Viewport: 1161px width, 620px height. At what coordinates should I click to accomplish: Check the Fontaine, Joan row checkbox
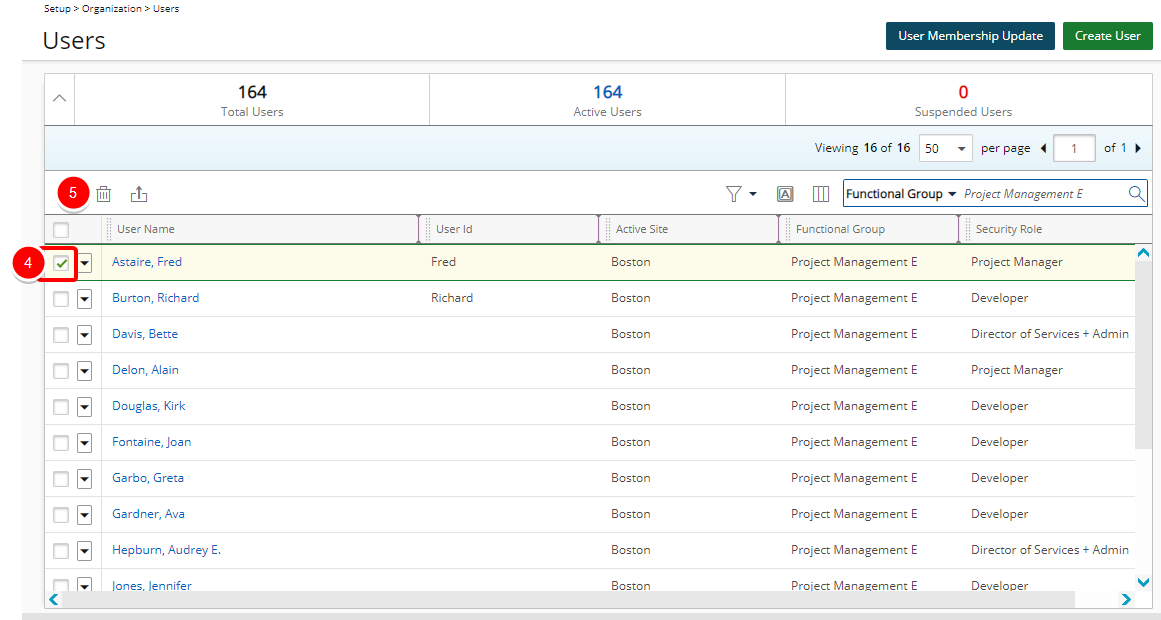point(61,443)
